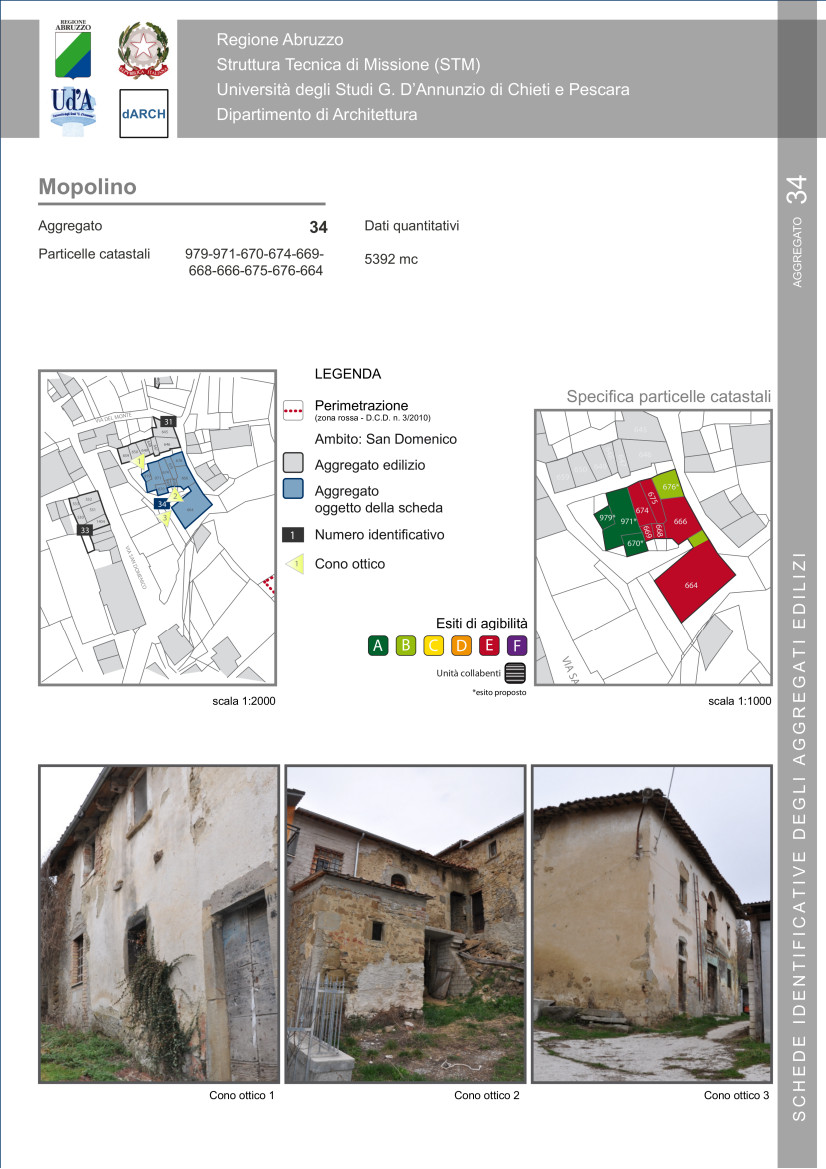
Task: Click parcel 670 on the cadastral map
Action: pos(634,543)
